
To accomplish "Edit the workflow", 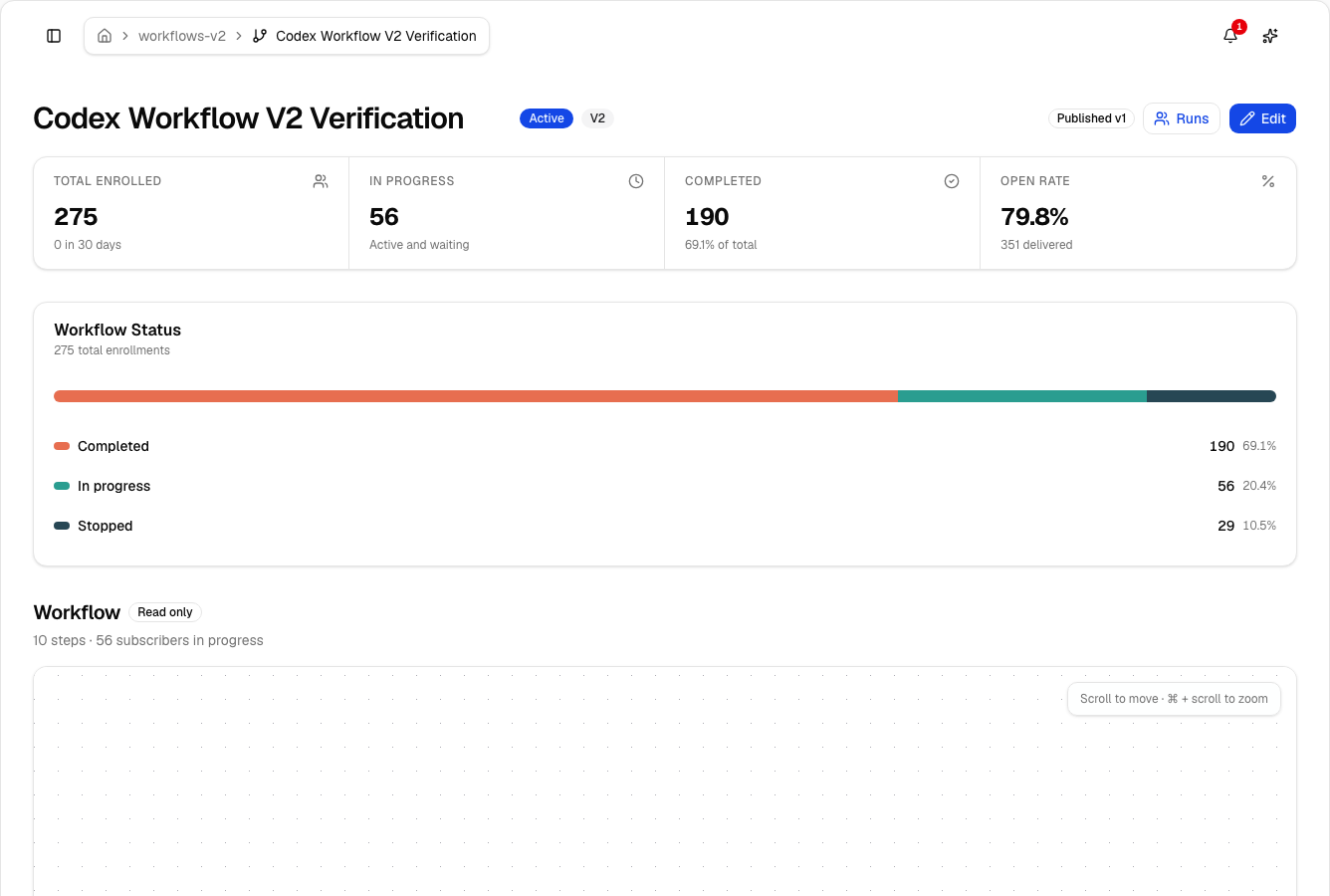I will [1262, 118].
